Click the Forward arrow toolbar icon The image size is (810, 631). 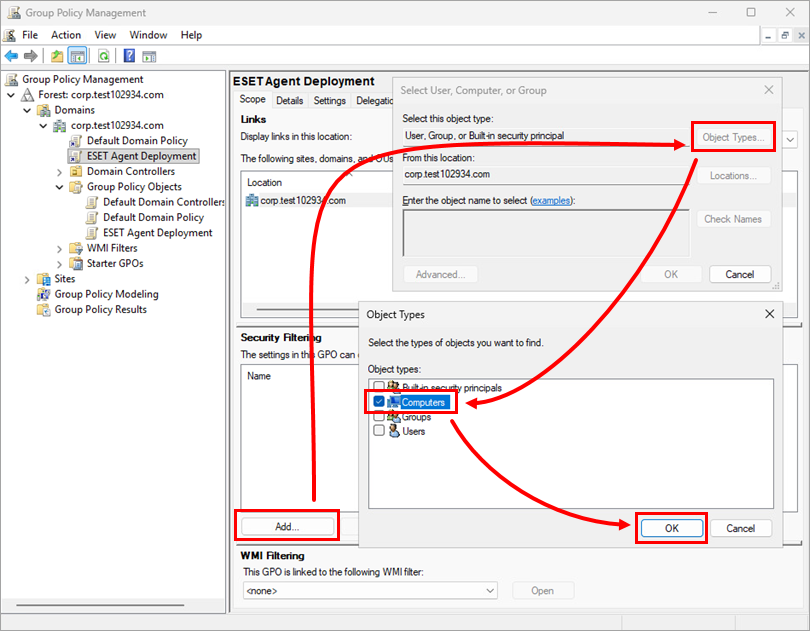tap(31, 56)
